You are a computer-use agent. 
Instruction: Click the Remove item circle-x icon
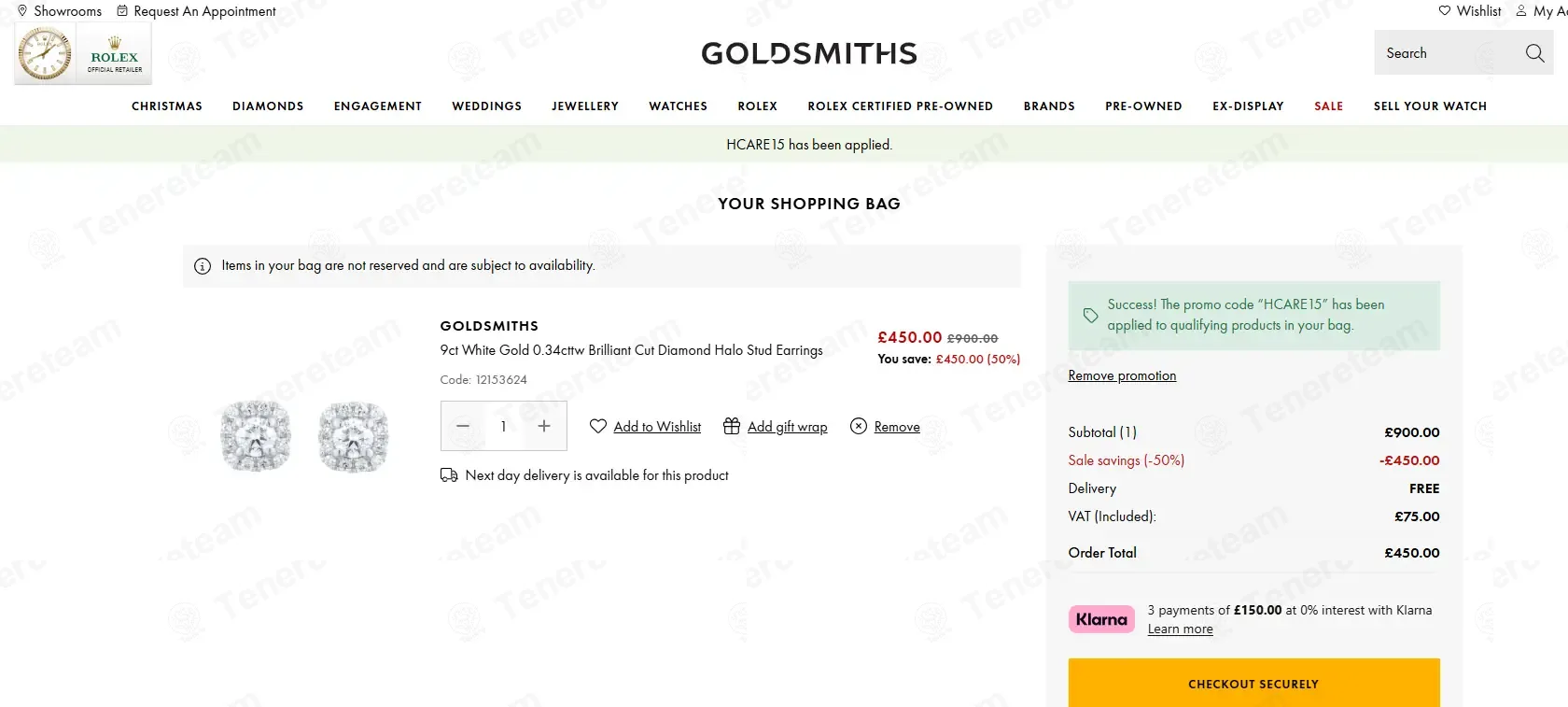(x=859, y=426)
